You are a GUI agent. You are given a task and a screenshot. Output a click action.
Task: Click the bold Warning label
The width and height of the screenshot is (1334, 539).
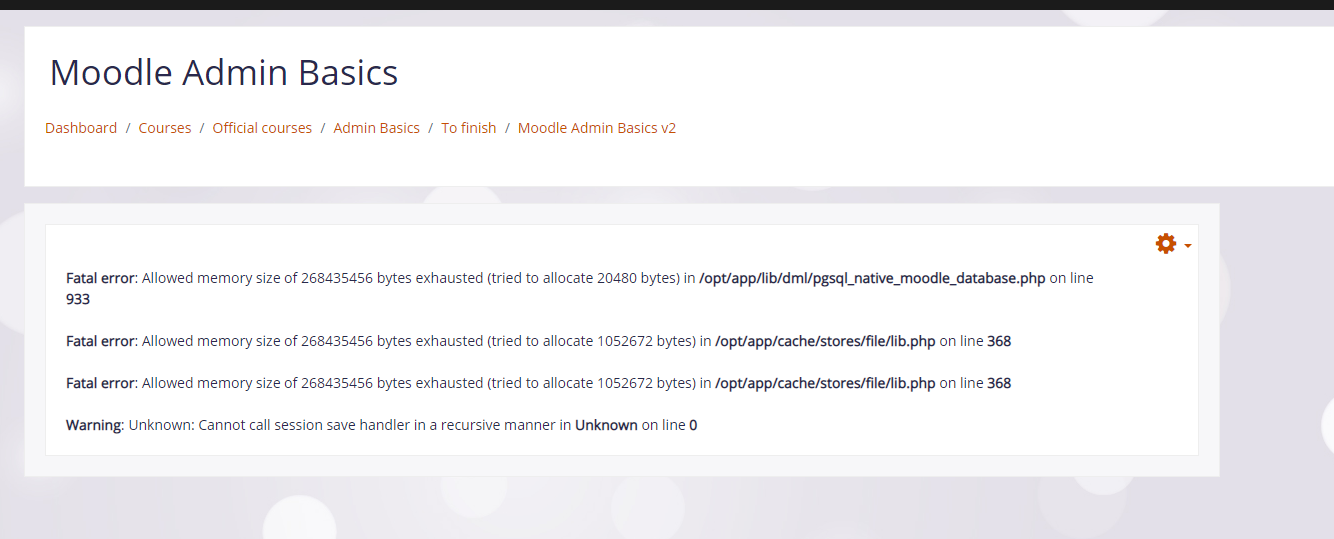click(93, 425)
